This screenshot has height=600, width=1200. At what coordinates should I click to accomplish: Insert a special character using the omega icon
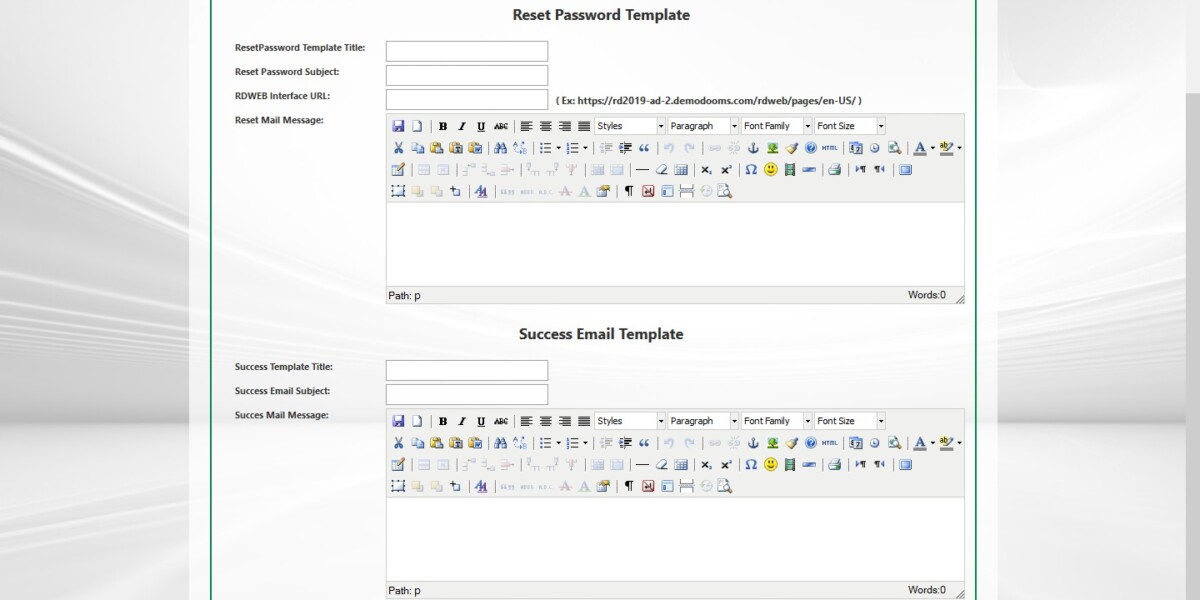(751, 169)
